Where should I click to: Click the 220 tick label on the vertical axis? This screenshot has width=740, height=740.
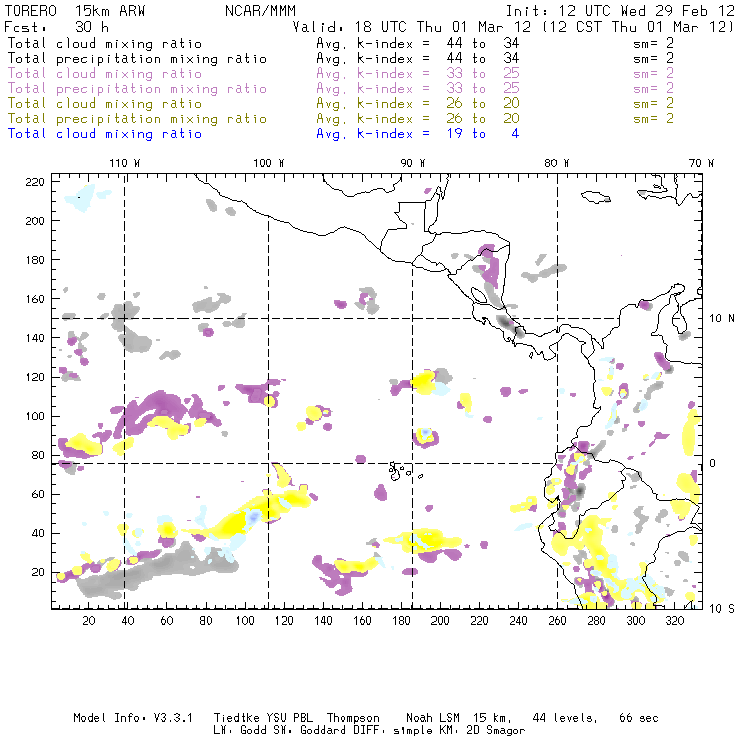[x=36, y=182]
